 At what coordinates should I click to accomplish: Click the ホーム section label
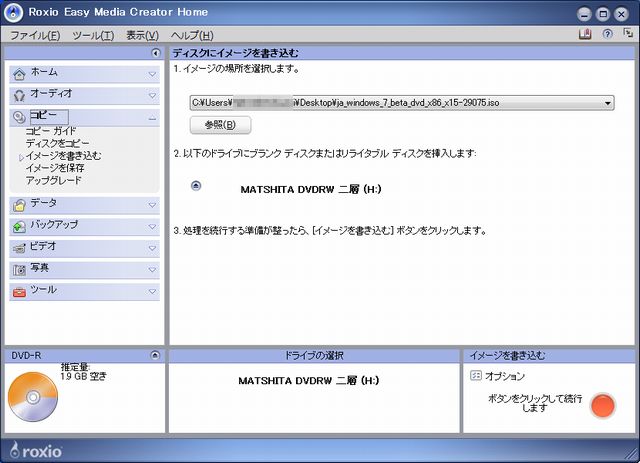[x=44, y=72]
